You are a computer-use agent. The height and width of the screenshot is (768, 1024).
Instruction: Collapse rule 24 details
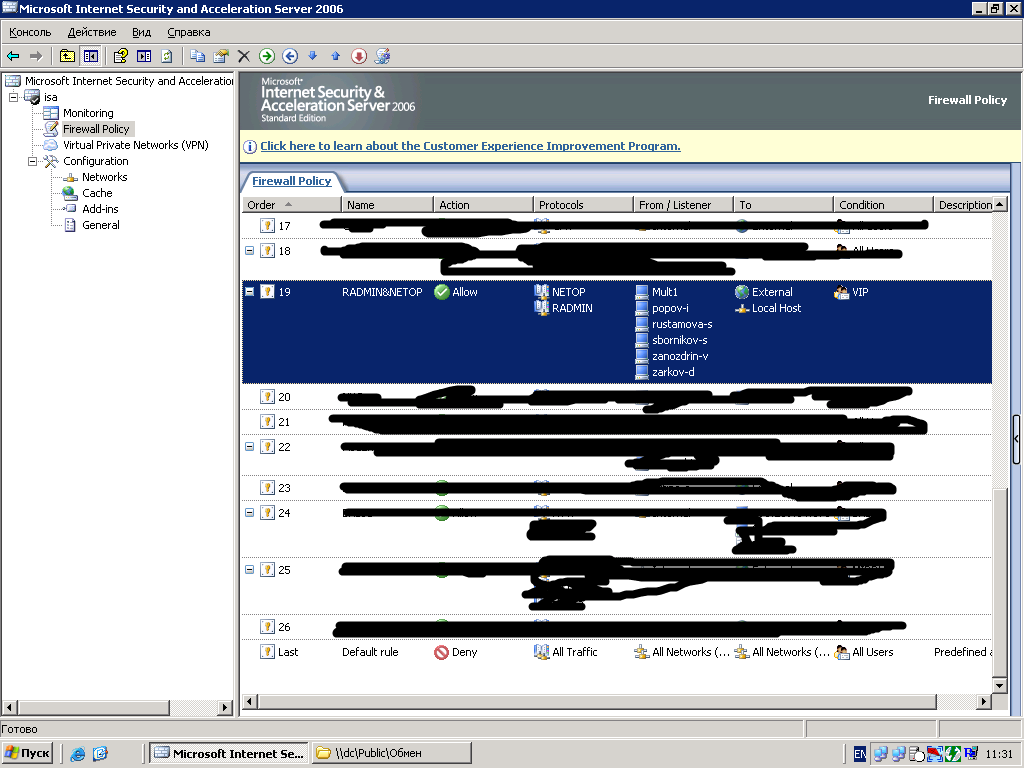[x=249, y=512]
